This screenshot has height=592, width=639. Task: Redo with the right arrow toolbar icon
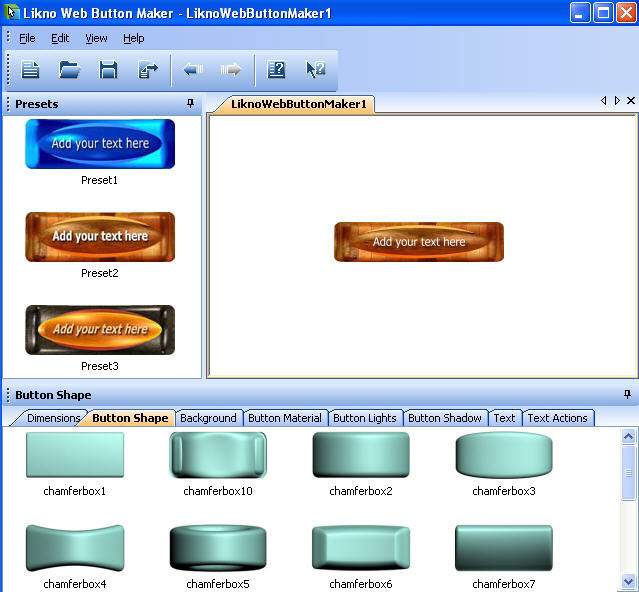[x=231, y=70]
